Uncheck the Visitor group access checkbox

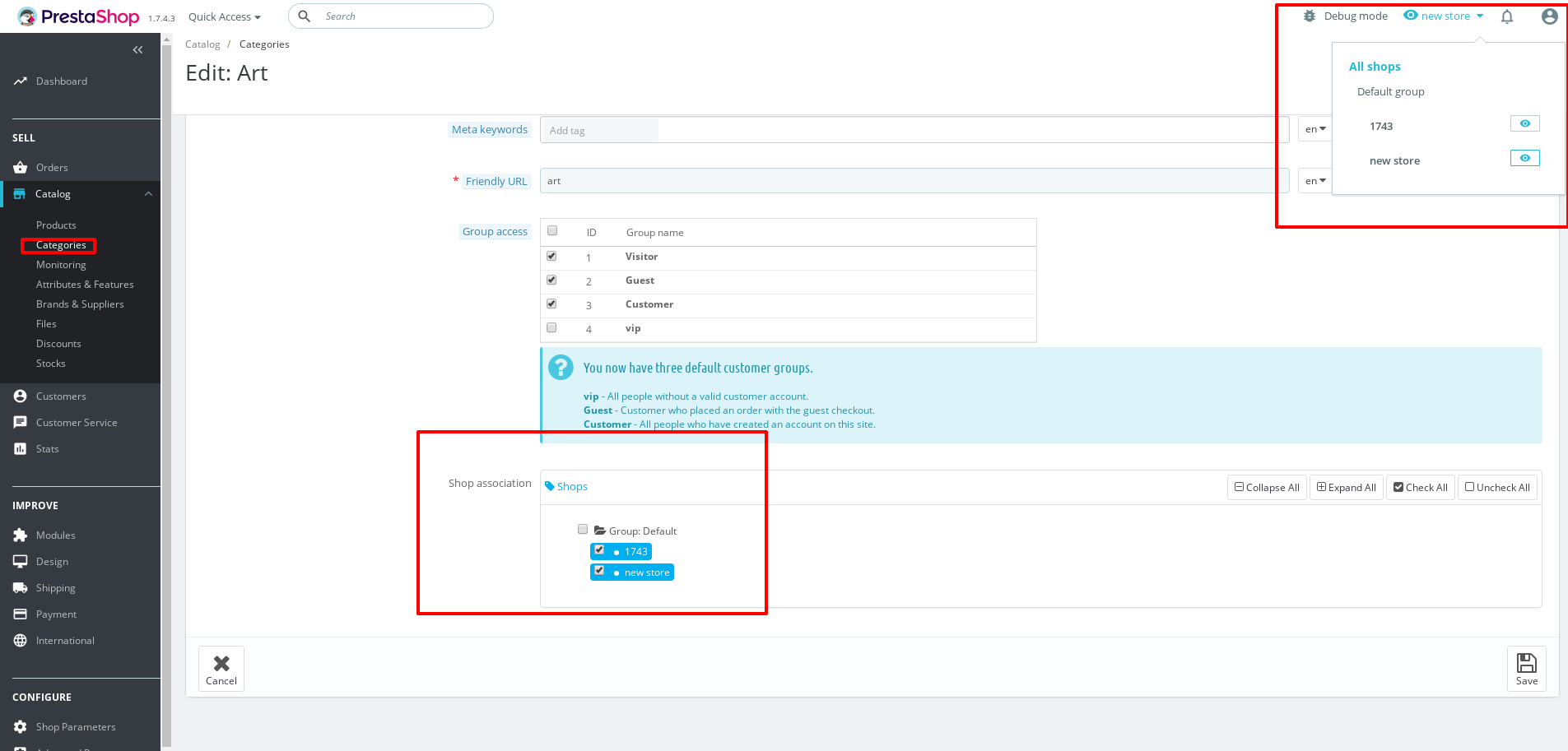click(x=551, y=257)
